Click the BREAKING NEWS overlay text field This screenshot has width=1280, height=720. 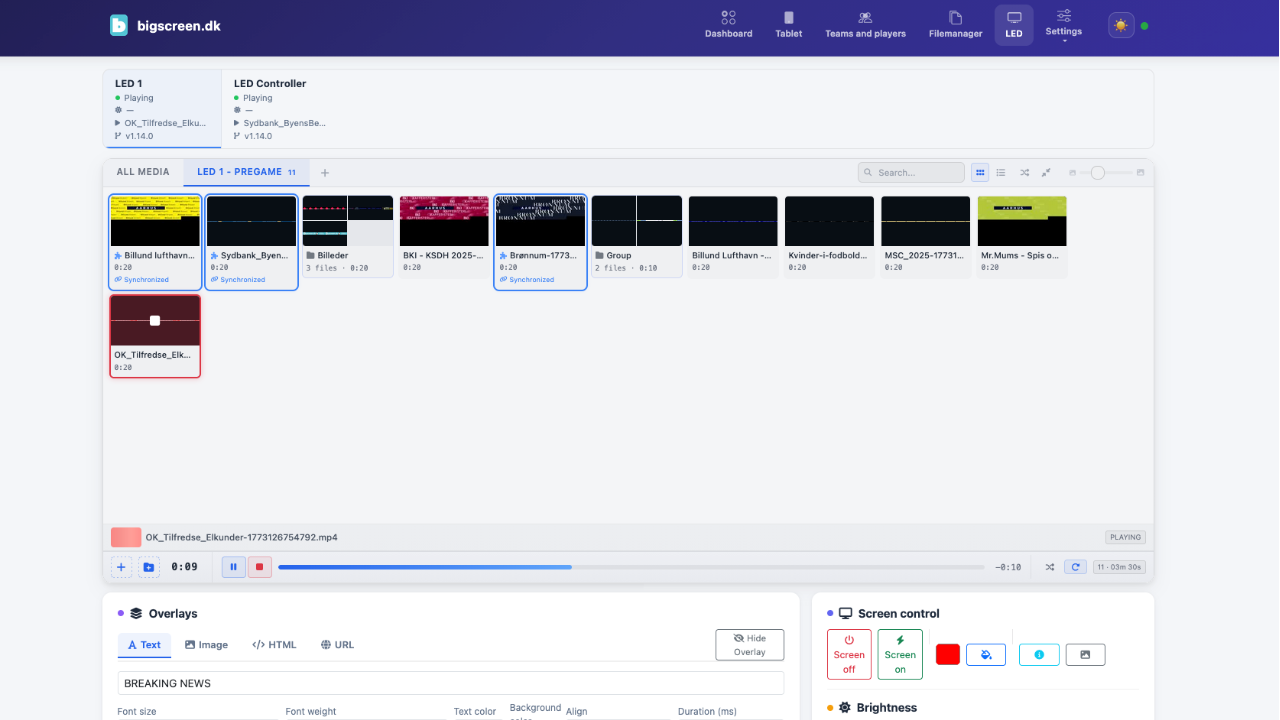click(x=450, y=682)
